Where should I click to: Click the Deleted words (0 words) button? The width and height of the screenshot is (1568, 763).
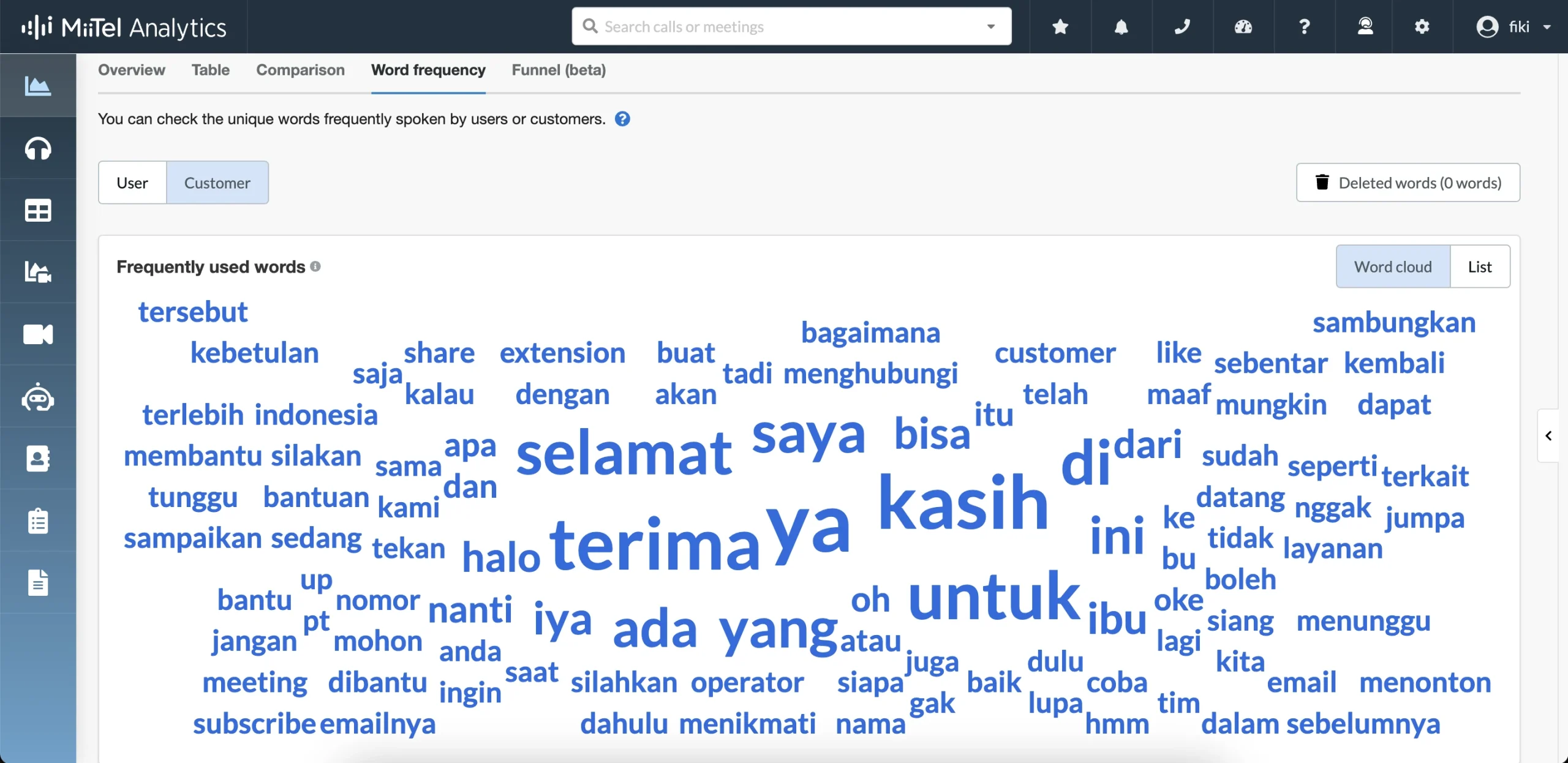click(1407, 182)
